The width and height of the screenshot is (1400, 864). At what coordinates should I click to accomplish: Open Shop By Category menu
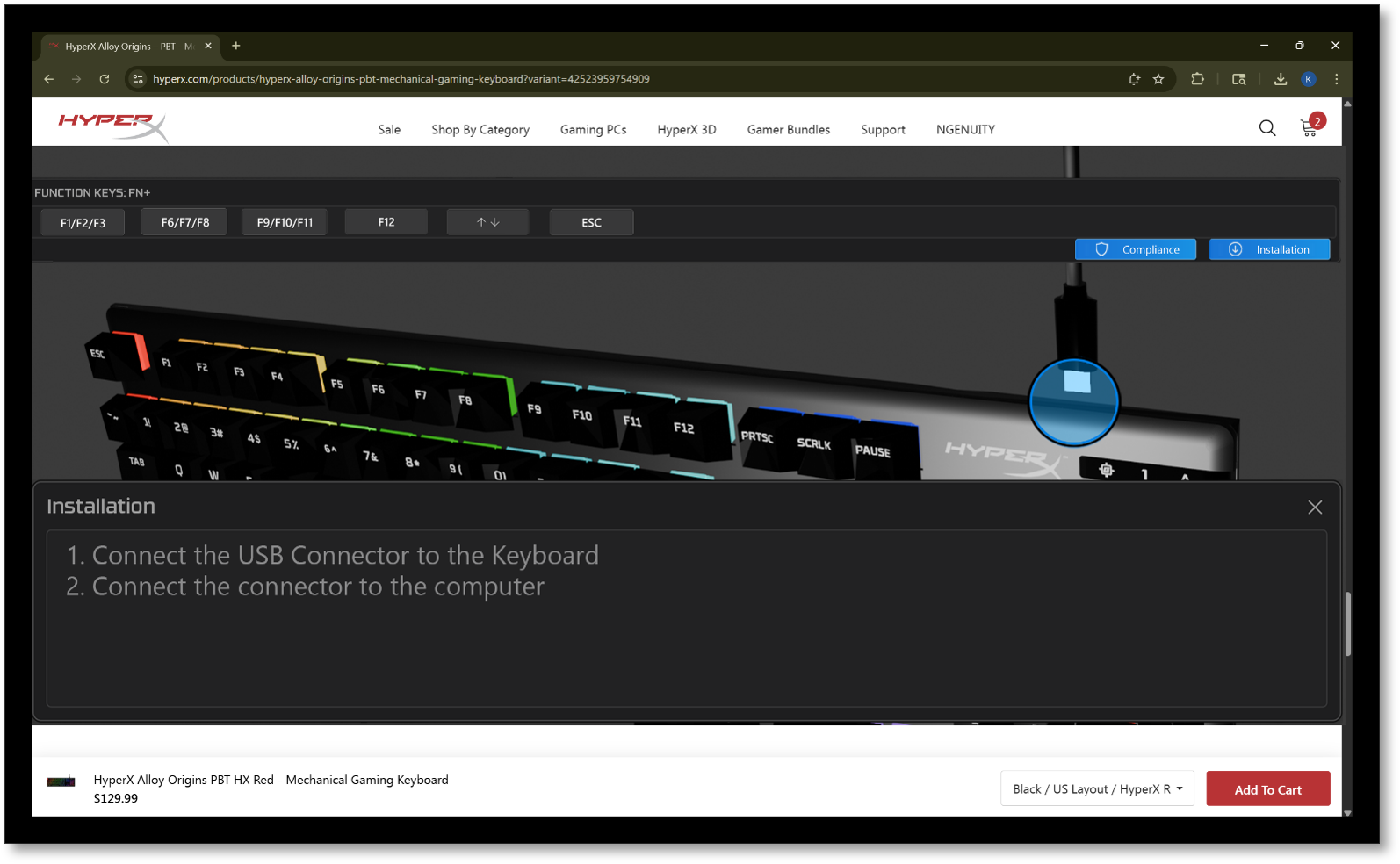[x=480, y=130]
